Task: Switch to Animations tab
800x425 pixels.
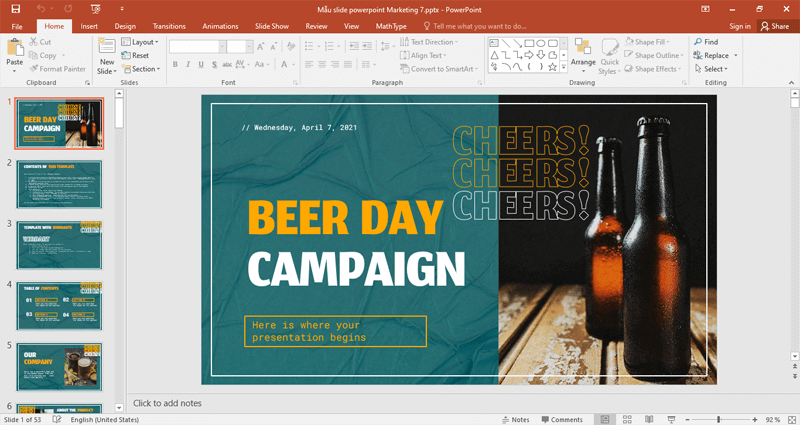Action: point(220,26)
